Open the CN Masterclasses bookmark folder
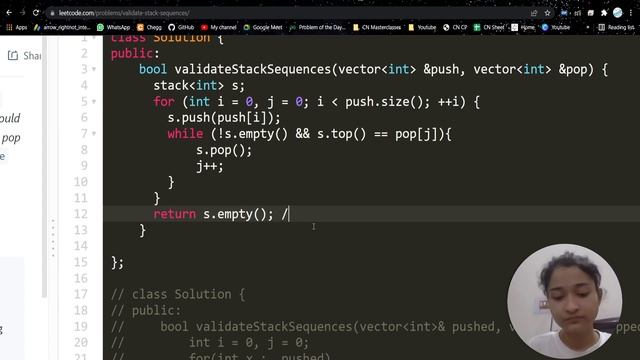Screen dimensions: 640x360 (377, 27)
